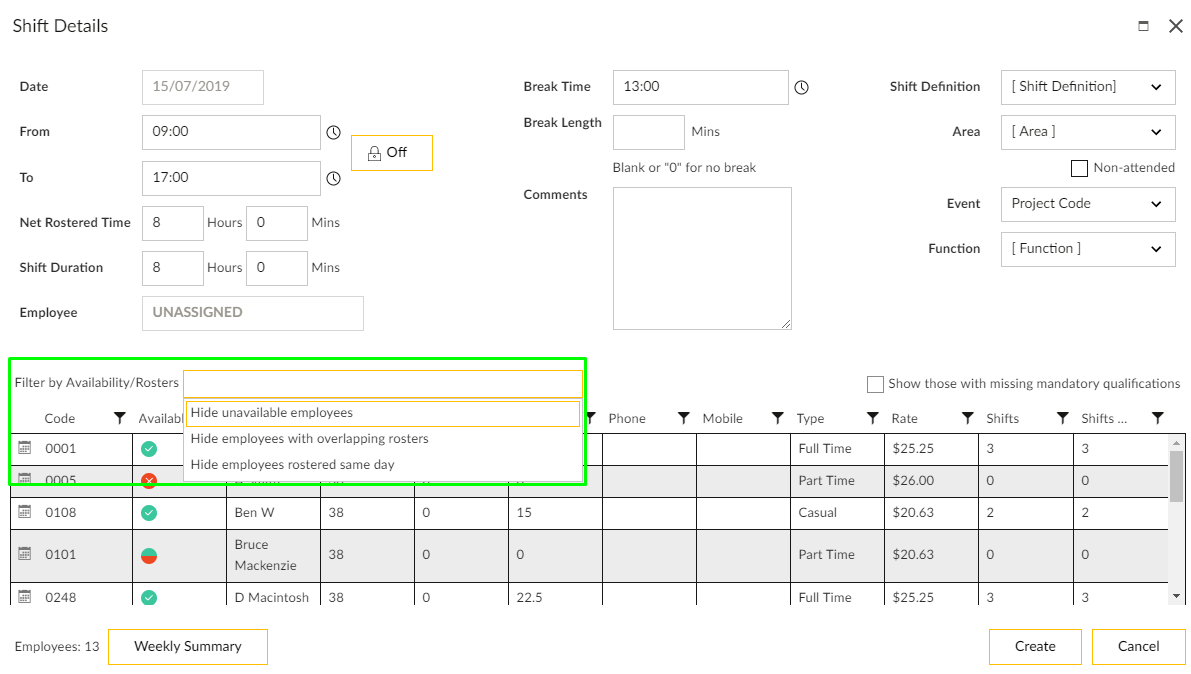Choose Hide employees rostered same day

click(x=292, y=465)
